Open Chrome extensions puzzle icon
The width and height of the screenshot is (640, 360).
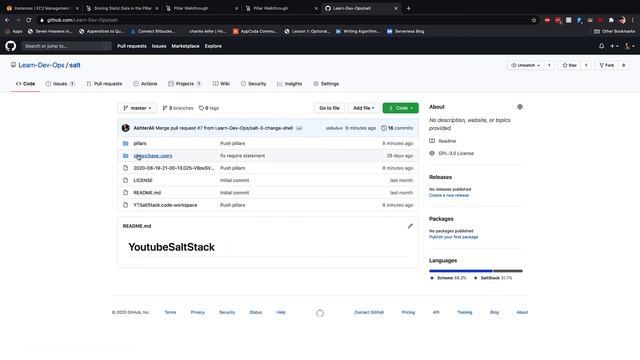611,20
